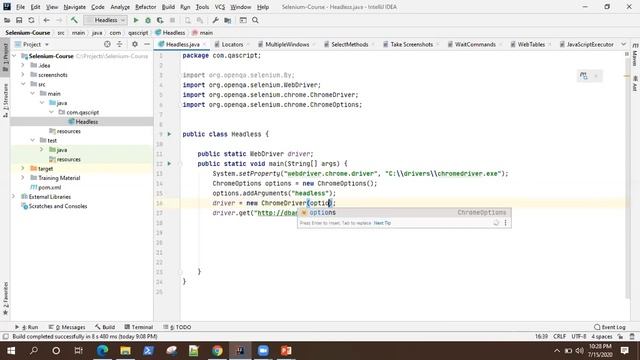Viewport: 640px width, 360px height.
Task: Switch to the Locators tab
Action: click(232, 44)
